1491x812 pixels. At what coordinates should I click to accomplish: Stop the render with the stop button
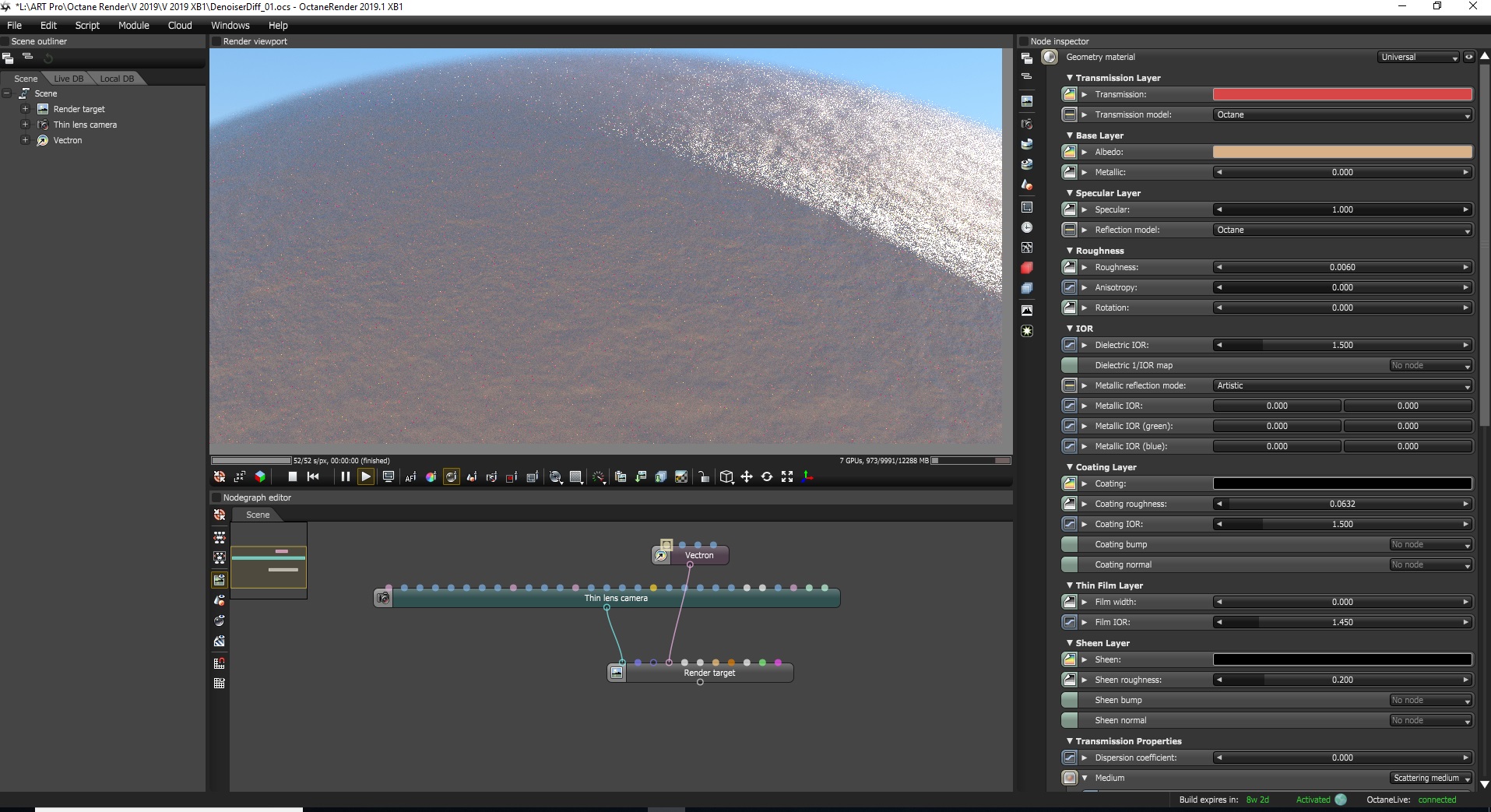[293, 476]
